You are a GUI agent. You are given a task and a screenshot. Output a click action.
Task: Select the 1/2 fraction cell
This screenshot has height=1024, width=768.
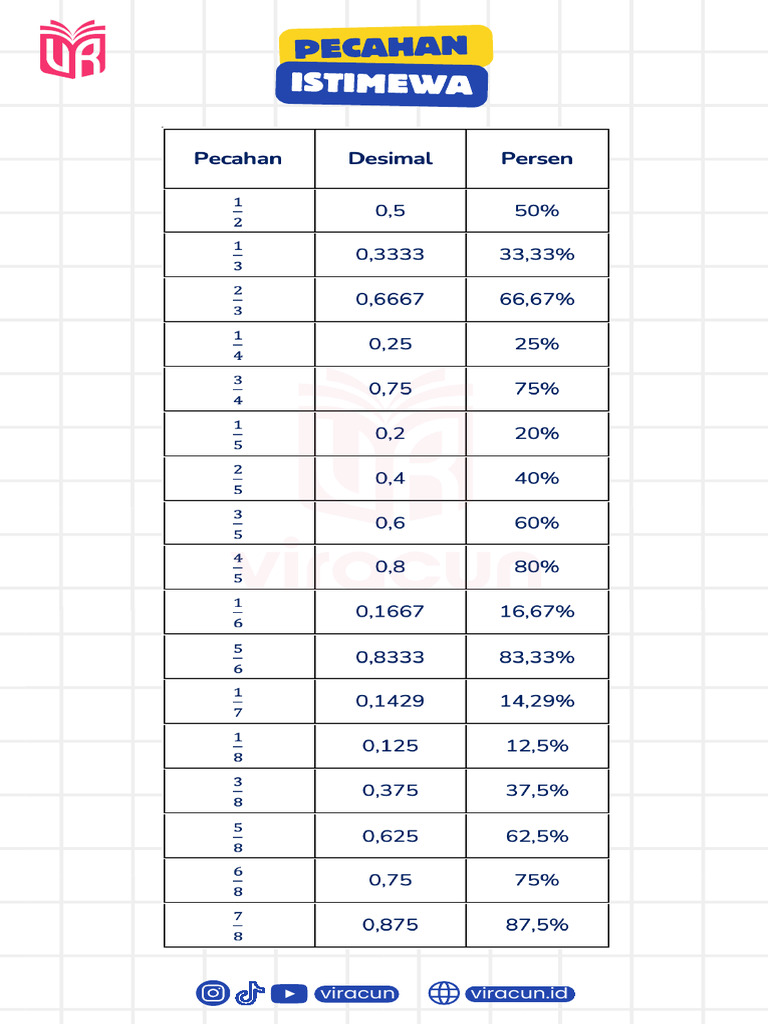tap(238, 211)
